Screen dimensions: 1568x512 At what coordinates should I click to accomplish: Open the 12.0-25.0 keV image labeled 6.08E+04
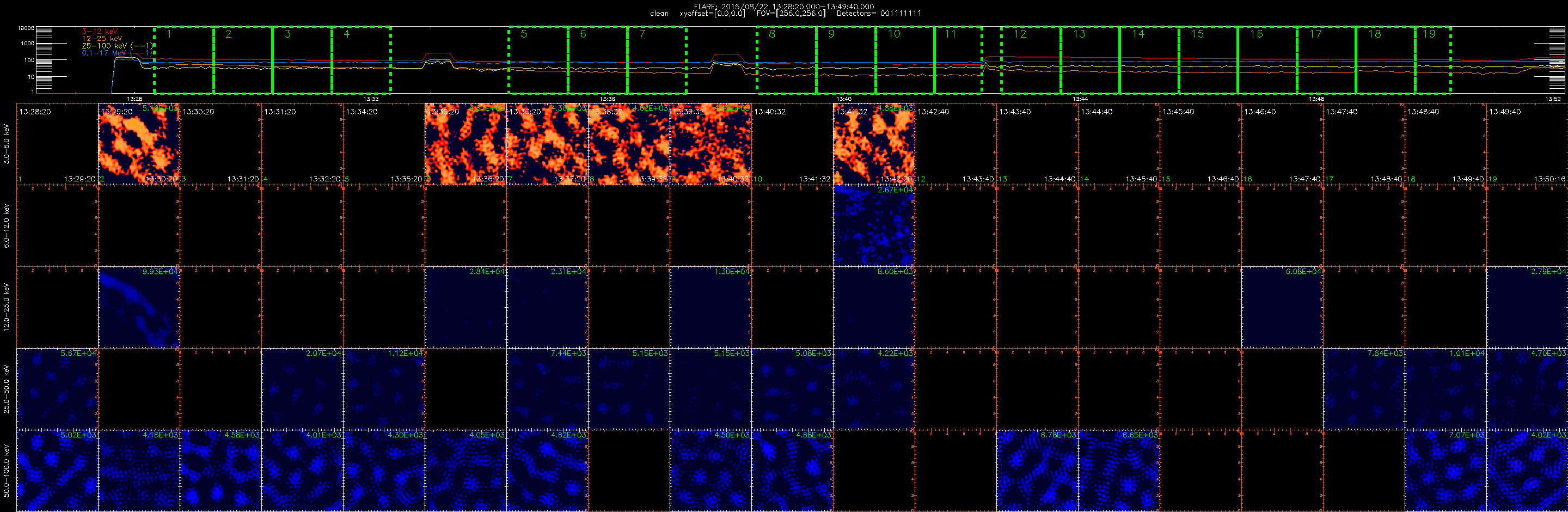coord(1283,307)
